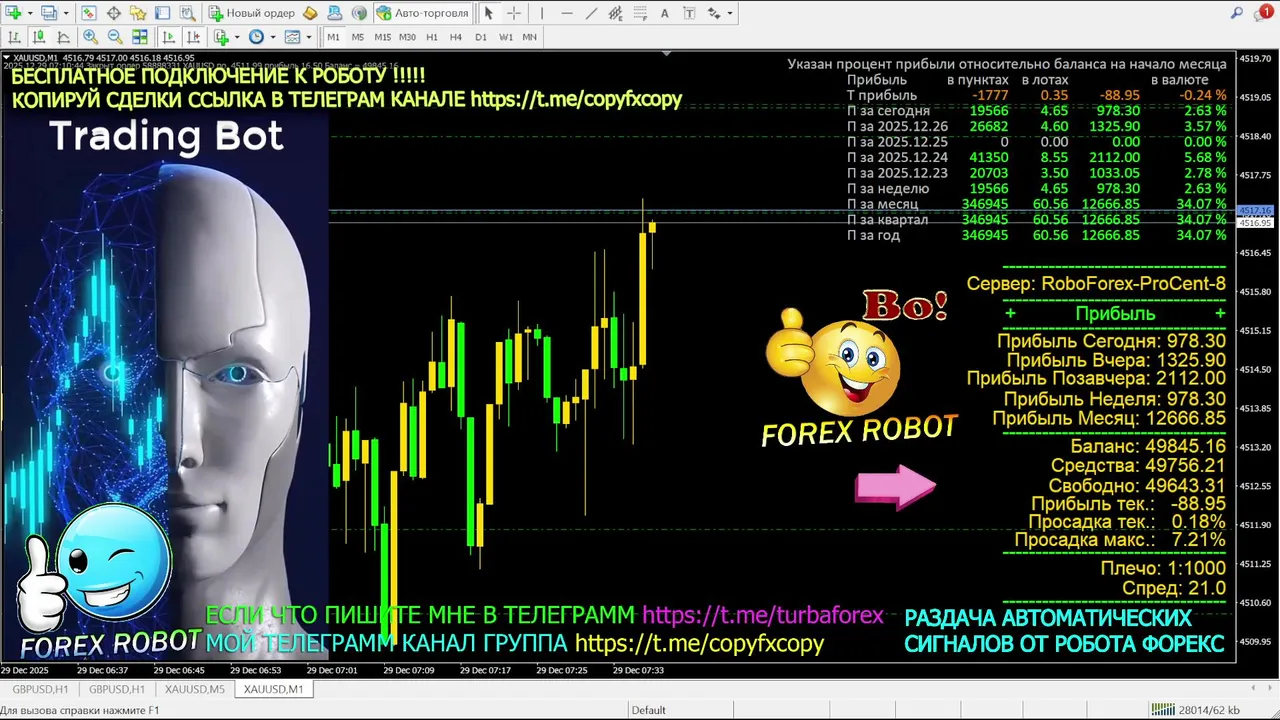Open the chart Templates icon
The height and width of the screenshot is (720, 1280).
coord(292,37)
